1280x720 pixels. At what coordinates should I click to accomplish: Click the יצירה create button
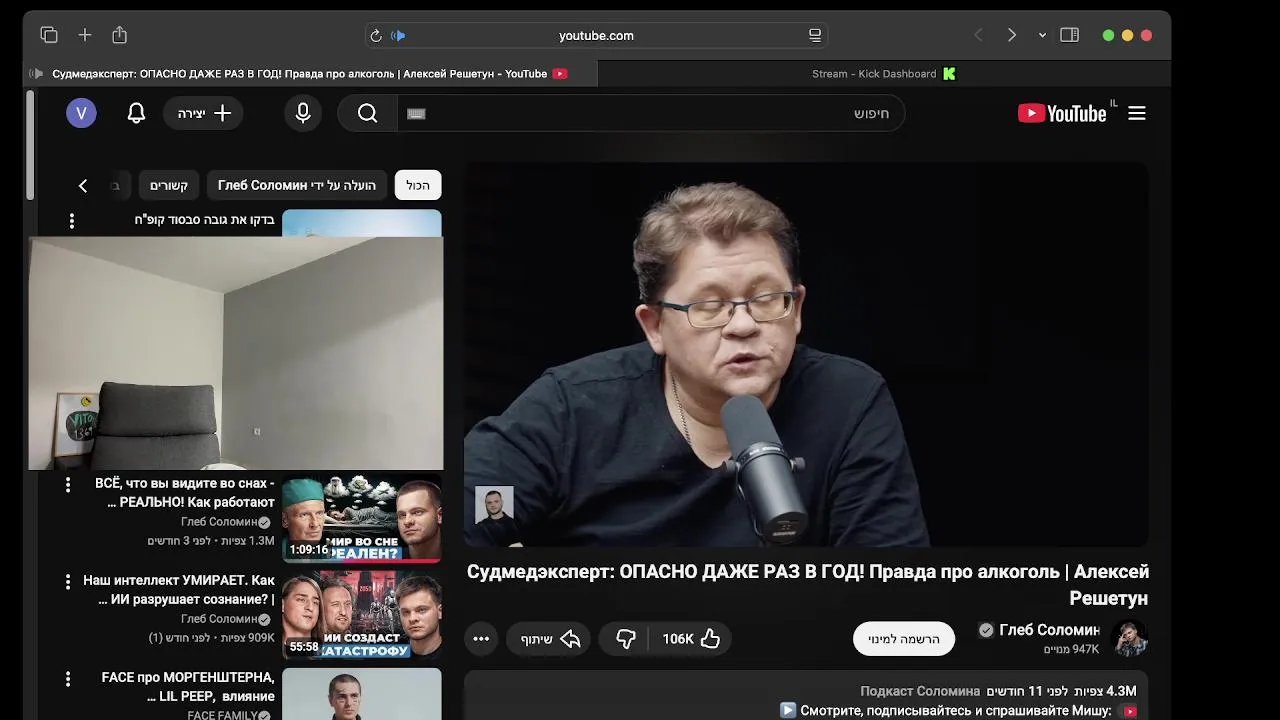pyautogui.click(x=204, y=113)
